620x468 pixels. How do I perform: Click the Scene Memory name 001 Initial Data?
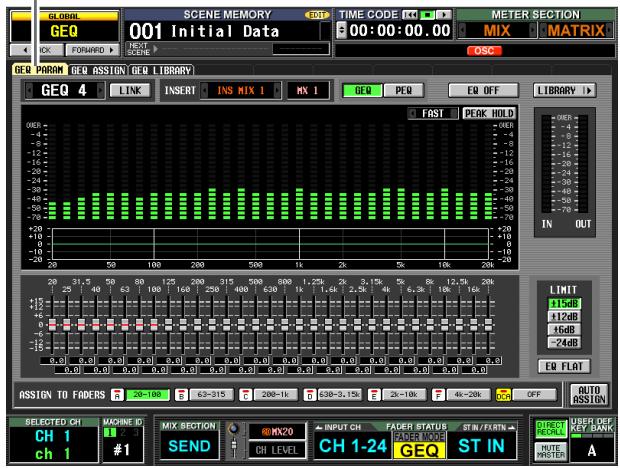pos(204,31)
